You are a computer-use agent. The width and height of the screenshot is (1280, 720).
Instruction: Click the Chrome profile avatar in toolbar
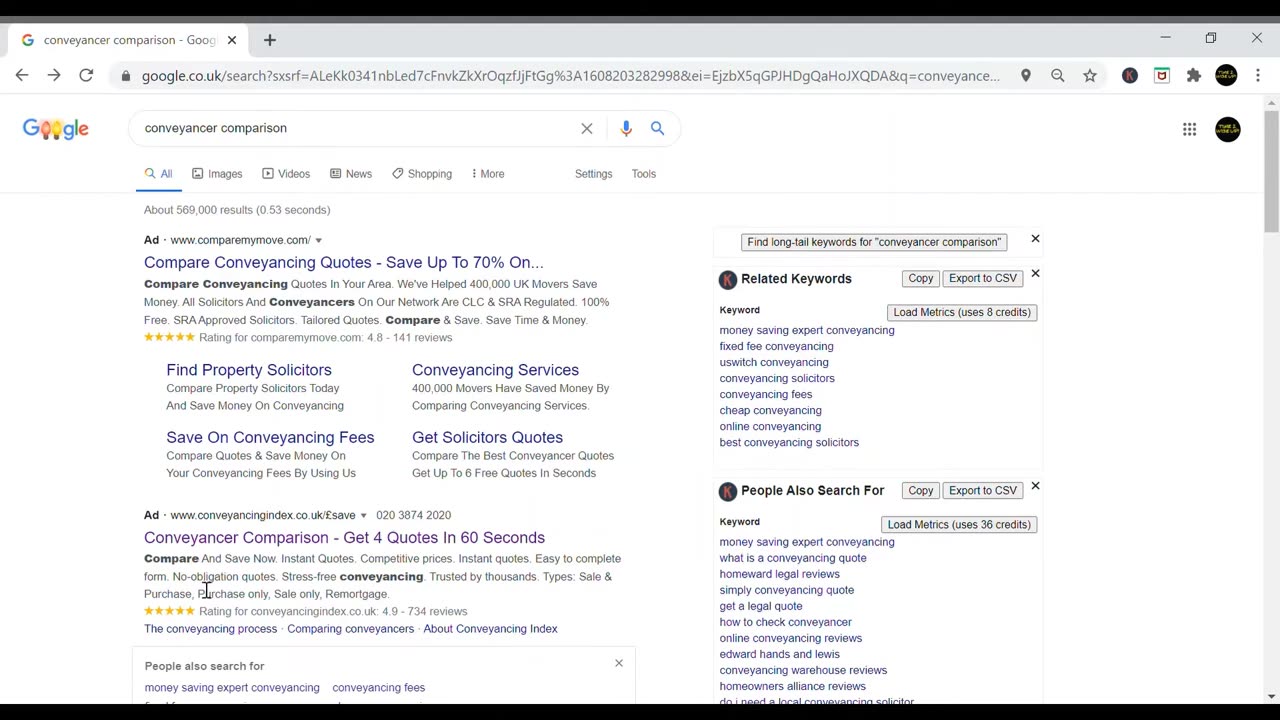pos(1226,75)
